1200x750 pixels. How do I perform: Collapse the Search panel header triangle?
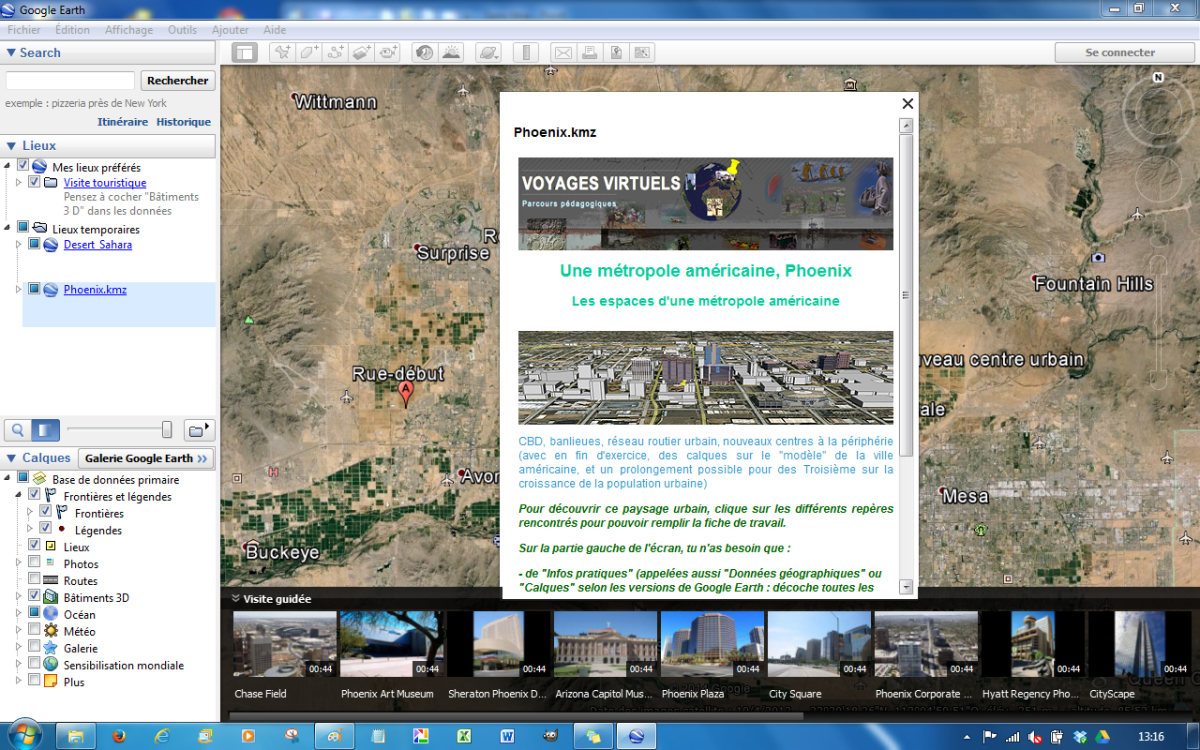point(11,53)
